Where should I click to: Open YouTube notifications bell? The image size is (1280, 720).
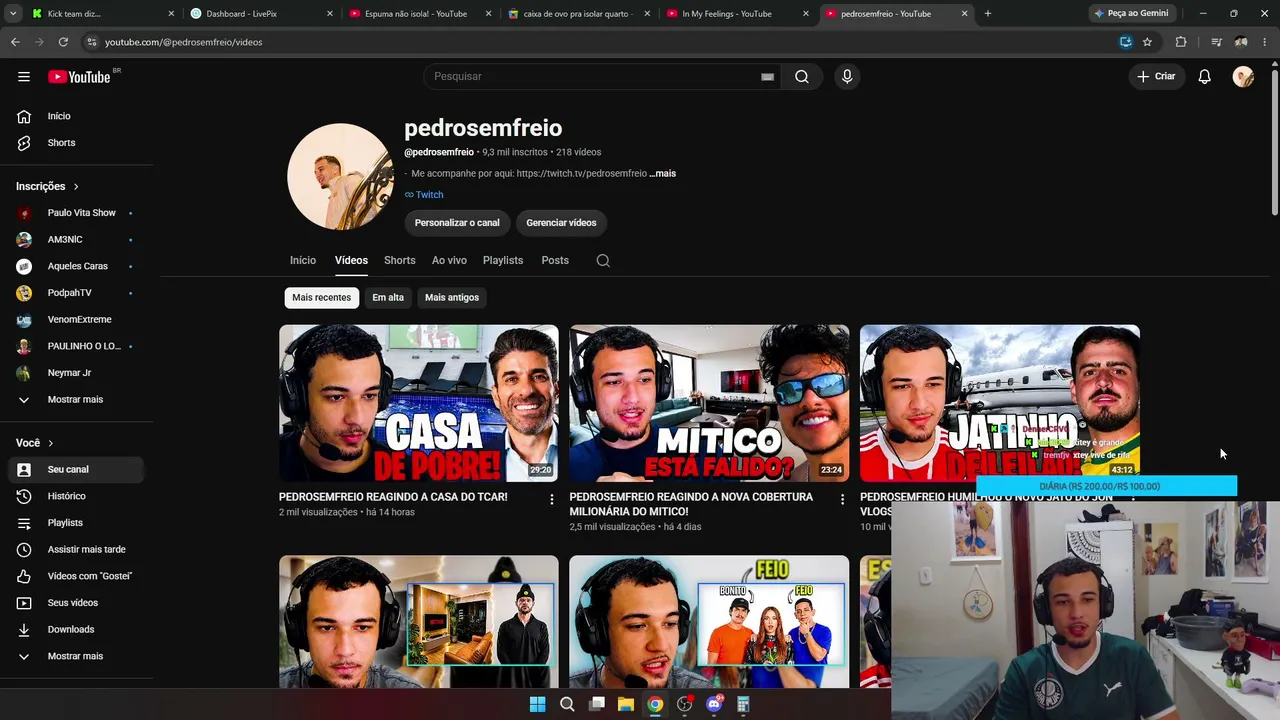1205,76
